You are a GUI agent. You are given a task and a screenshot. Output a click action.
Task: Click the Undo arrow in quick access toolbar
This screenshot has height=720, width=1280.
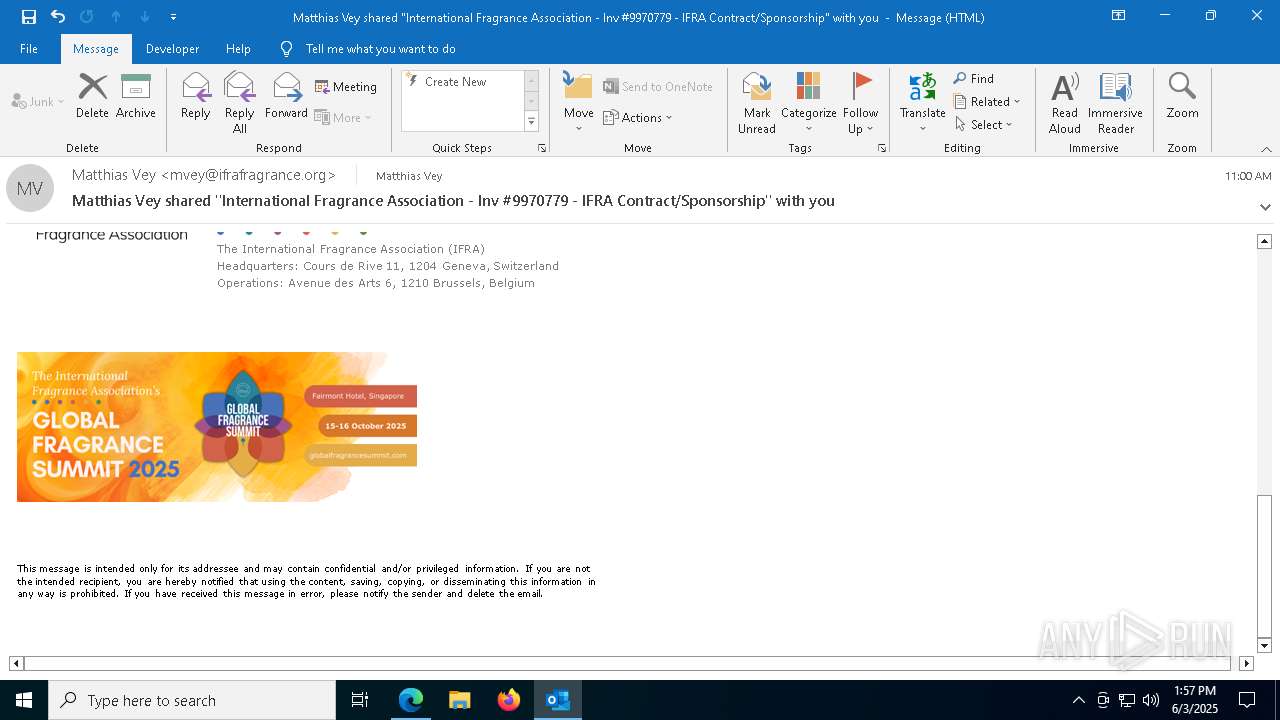click(58, 17)
